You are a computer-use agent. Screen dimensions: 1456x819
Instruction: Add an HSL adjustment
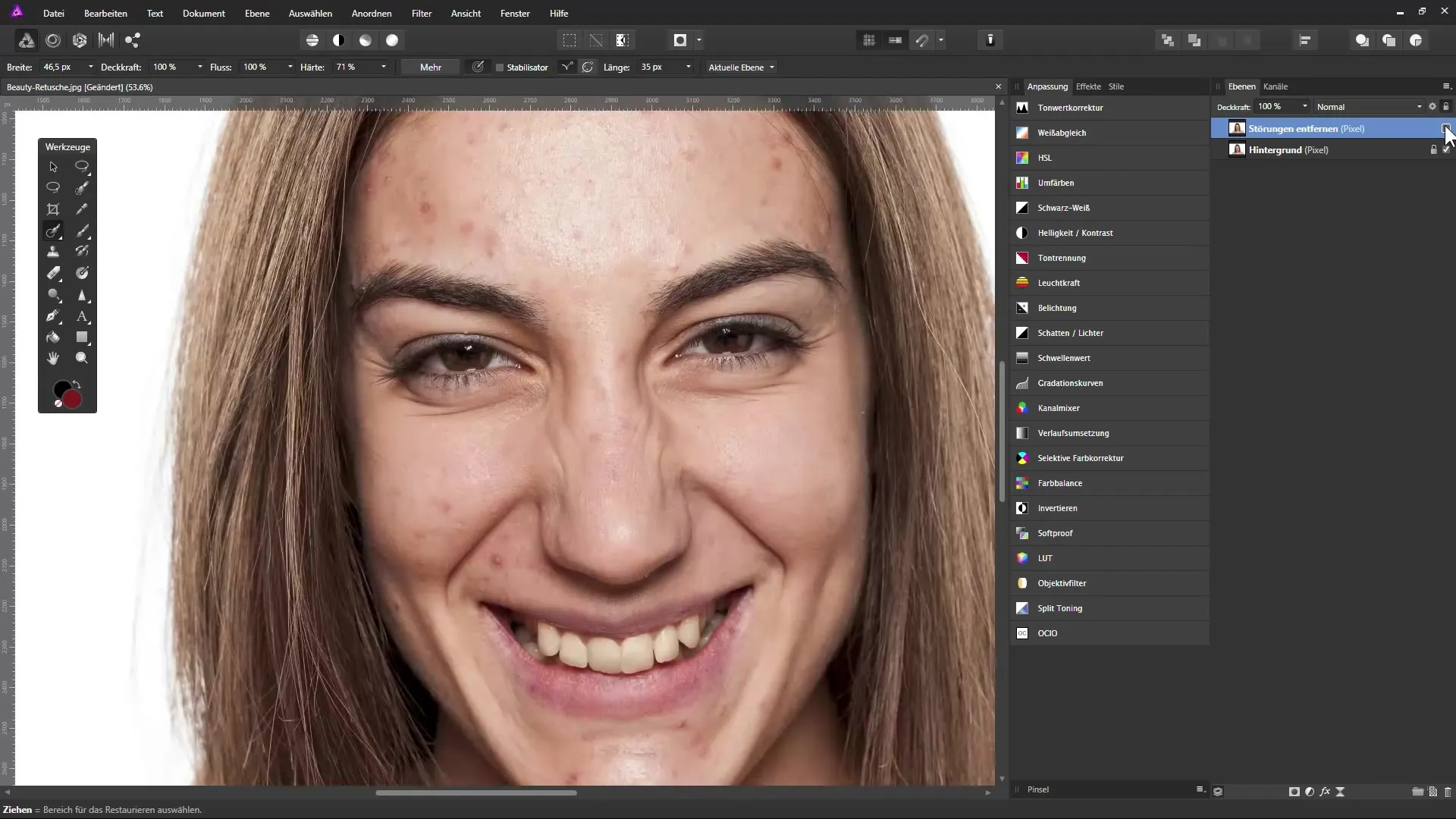pyautogui.click(x=1110, y=158)
